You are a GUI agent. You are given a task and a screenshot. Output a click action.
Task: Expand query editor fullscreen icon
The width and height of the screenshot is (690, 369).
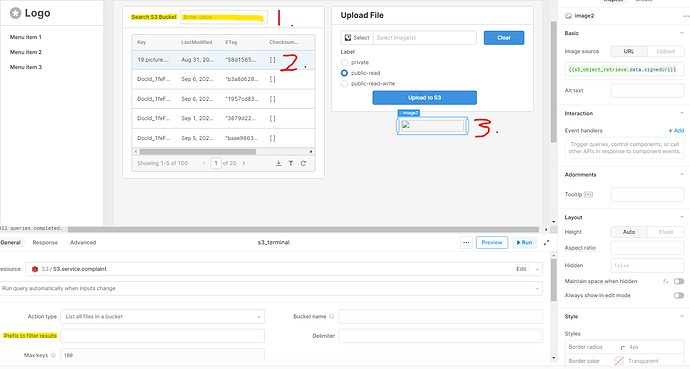pos(547,242)
